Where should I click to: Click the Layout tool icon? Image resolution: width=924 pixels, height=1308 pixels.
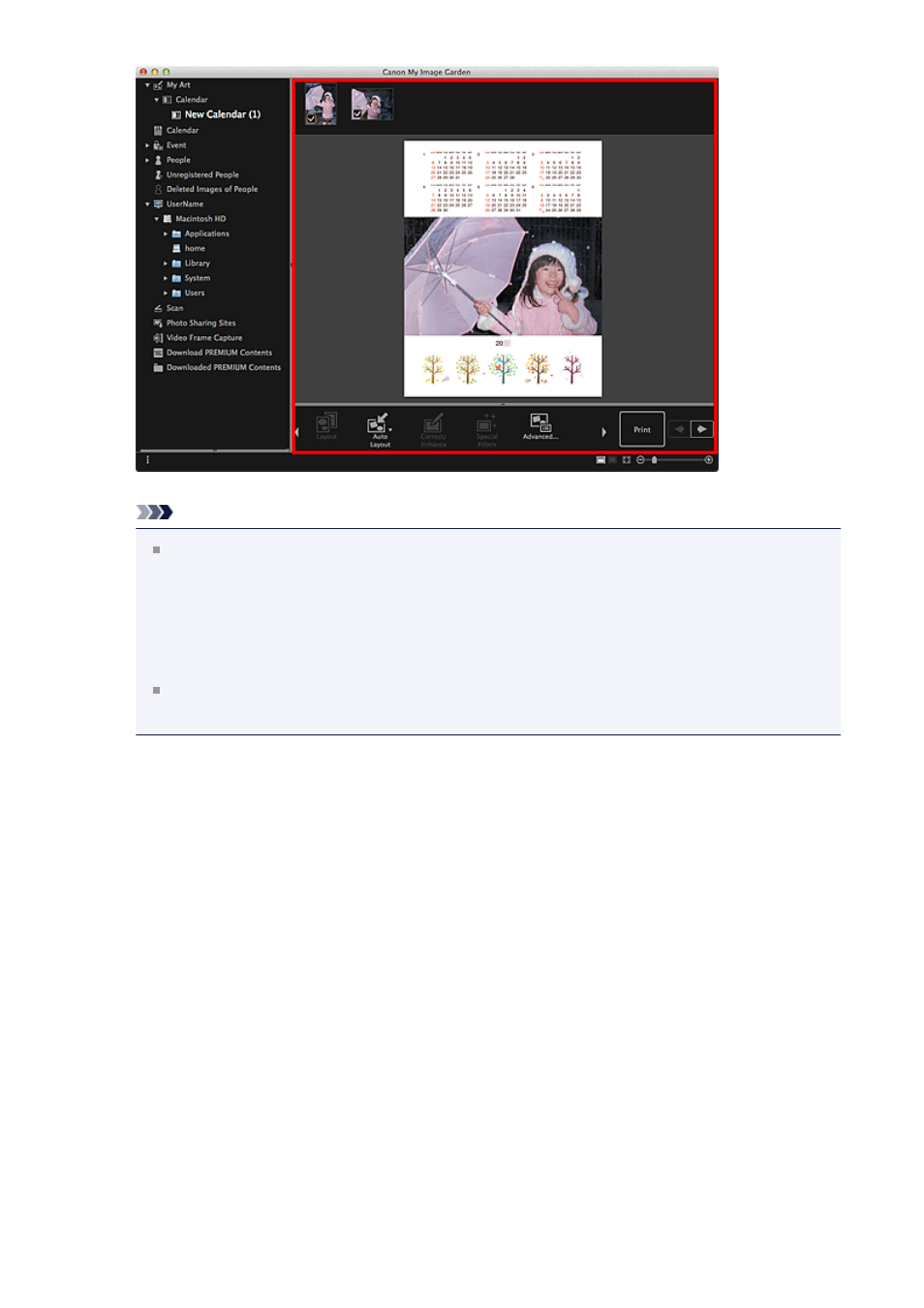pyautogui.click(x=326, y=422)
